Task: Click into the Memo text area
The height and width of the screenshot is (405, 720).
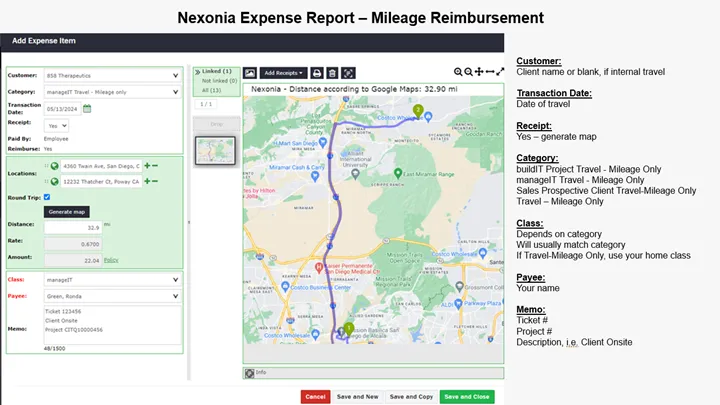Action: point(112,325)
